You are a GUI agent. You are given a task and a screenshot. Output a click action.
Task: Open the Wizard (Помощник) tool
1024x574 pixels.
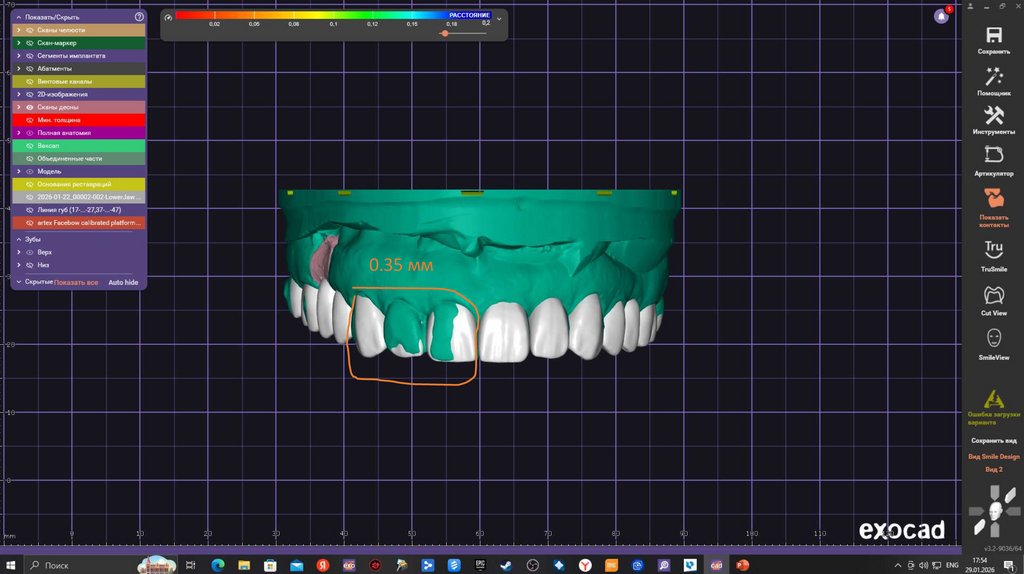994,77
